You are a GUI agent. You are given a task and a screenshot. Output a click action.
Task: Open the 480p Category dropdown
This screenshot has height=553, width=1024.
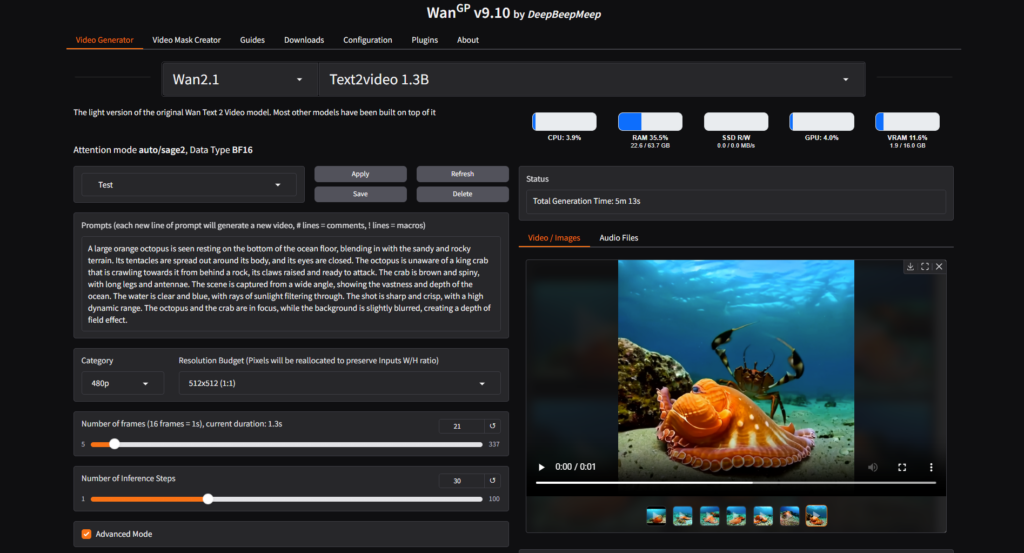121,383
